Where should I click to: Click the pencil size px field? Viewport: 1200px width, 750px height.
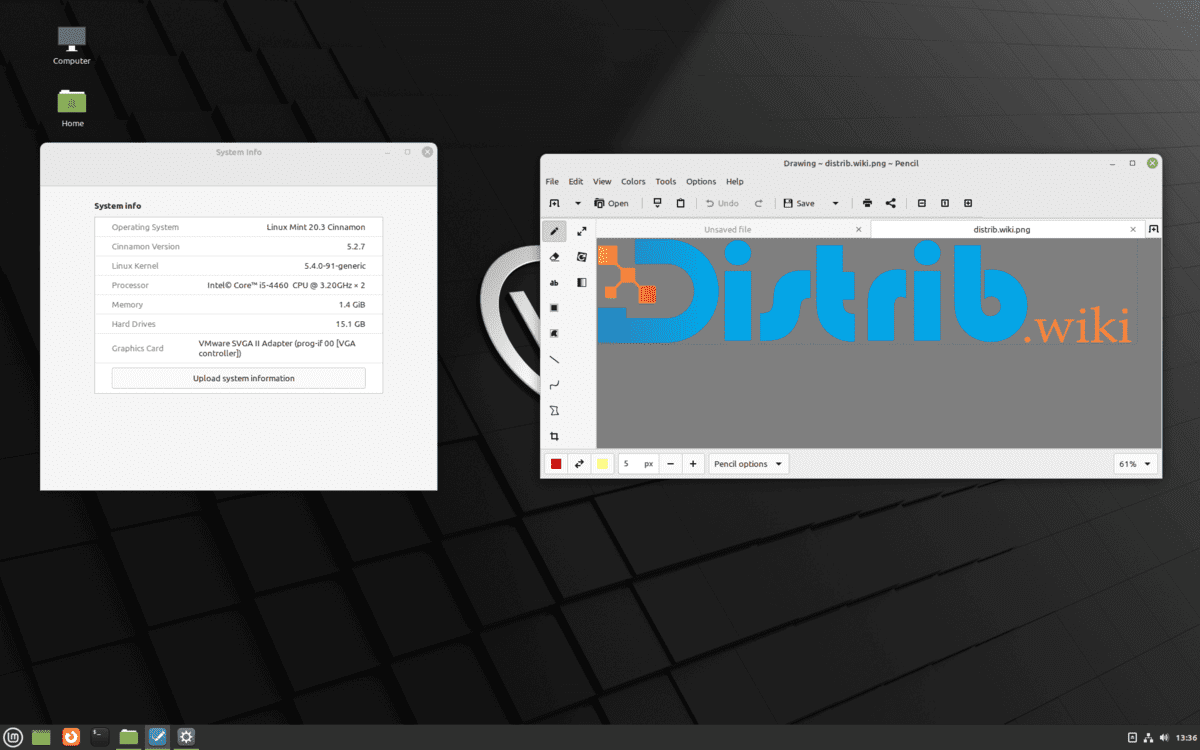[637, 464]
